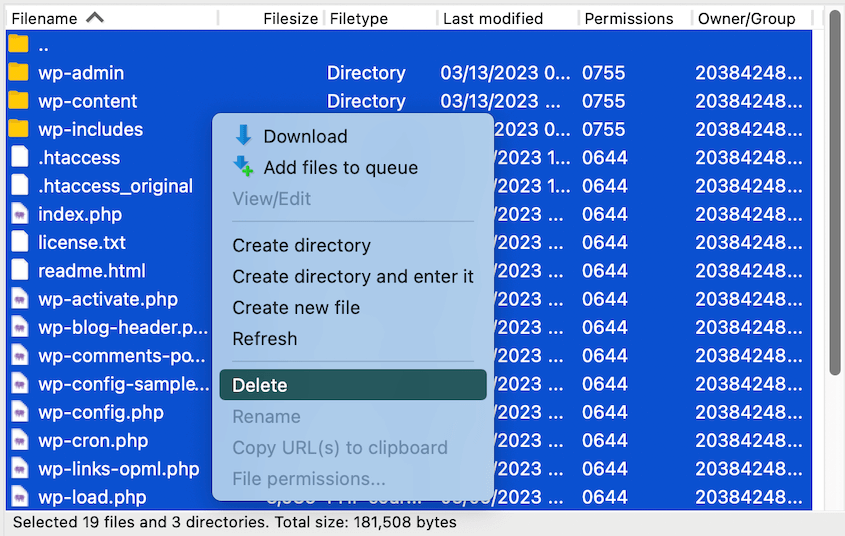Click the wp-config.php file icon

(20, 412)
